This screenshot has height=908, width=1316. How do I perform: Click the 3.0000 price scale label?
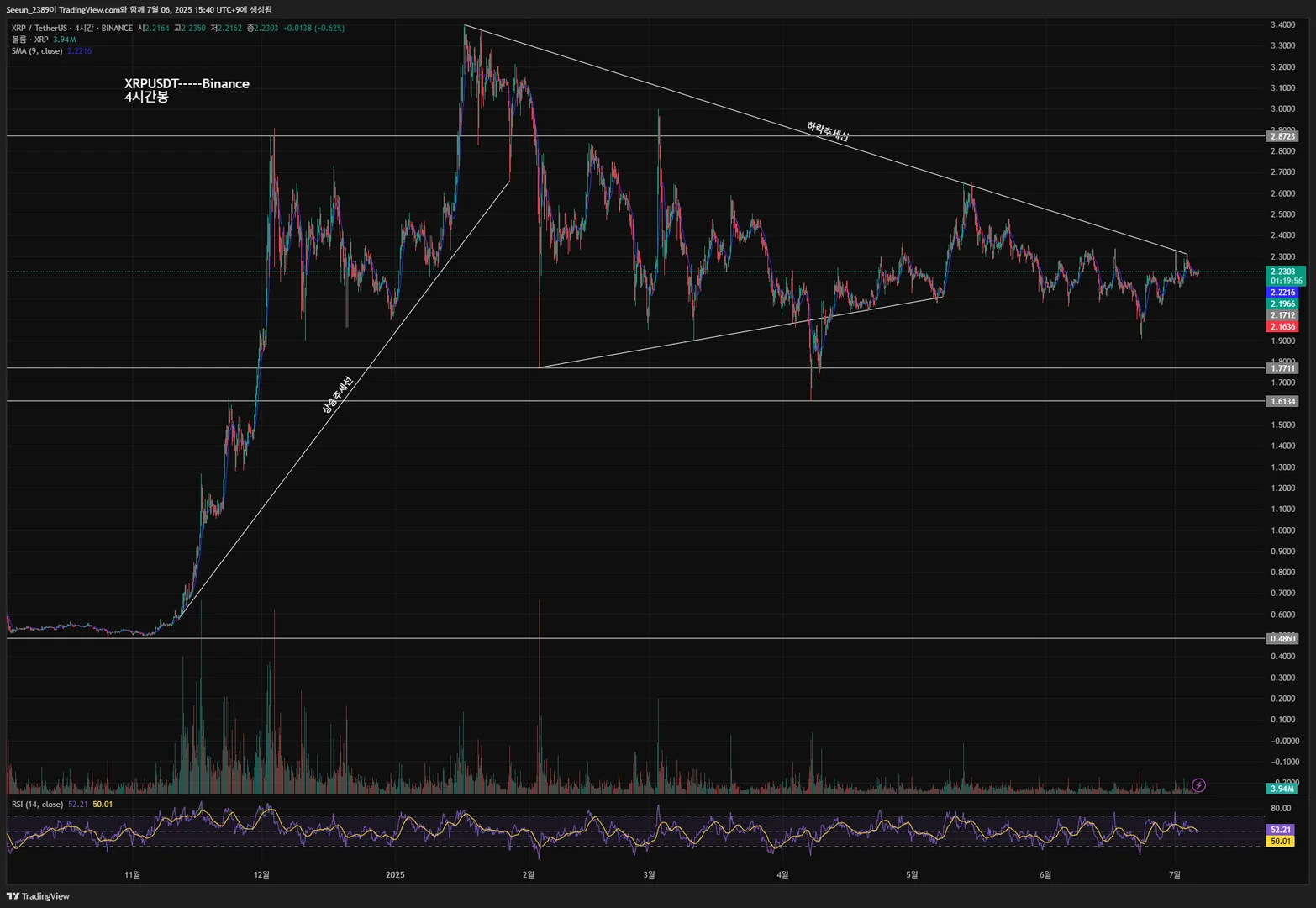pos(1282,108)
